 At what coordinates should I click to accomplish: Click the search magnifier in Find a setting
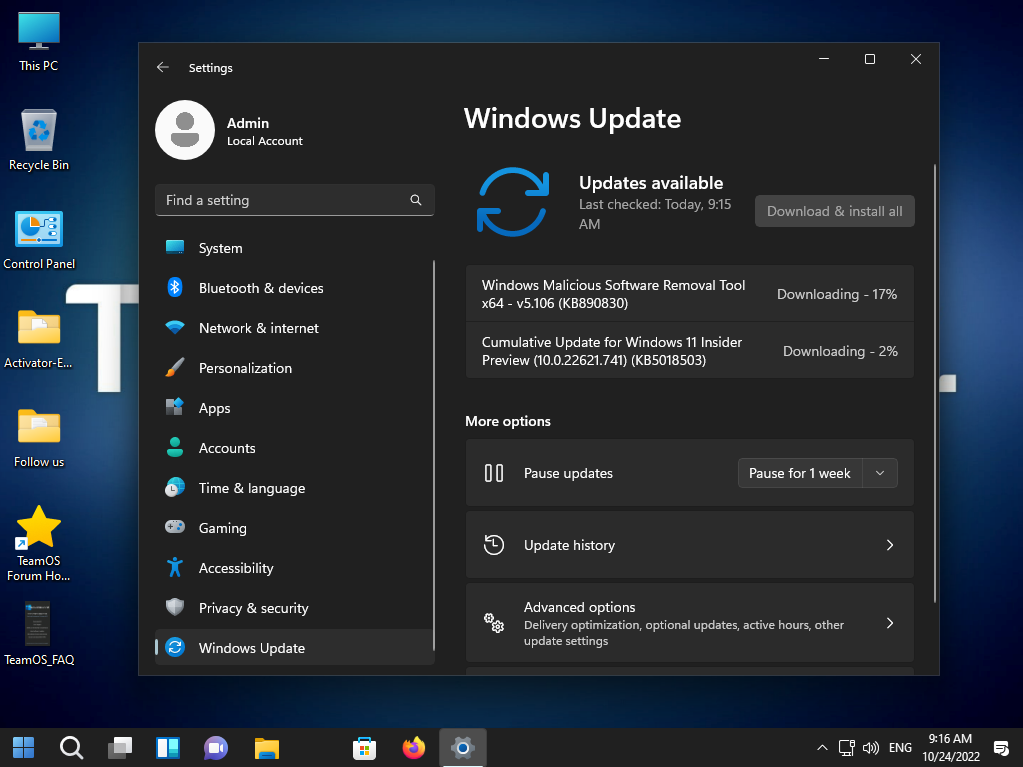[x=416, y=200]
